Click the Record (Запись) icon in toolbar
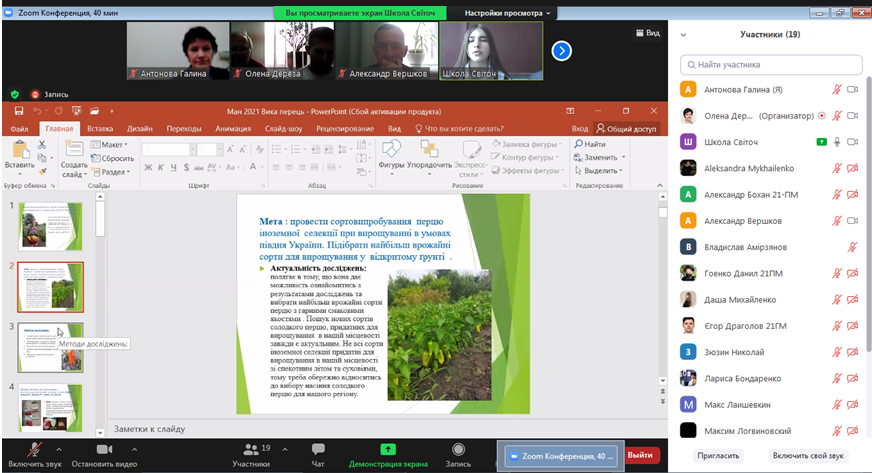The height and width of the screenshot is (473, 872). pyautogui.click(x=458, y=449)
